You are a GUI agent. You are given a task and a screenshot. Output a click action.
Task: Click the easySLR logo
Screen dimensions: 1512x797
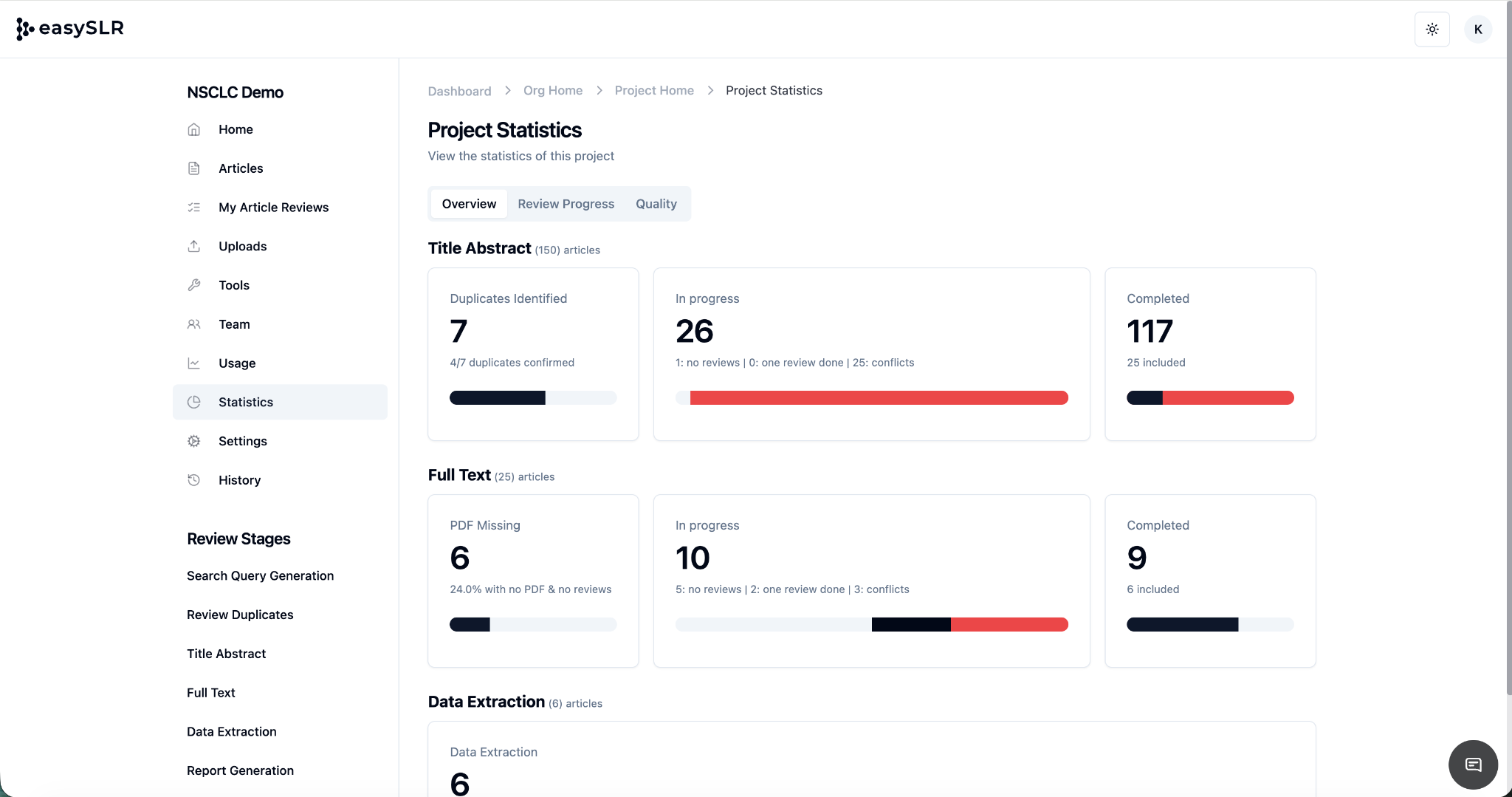pos(70,29)
